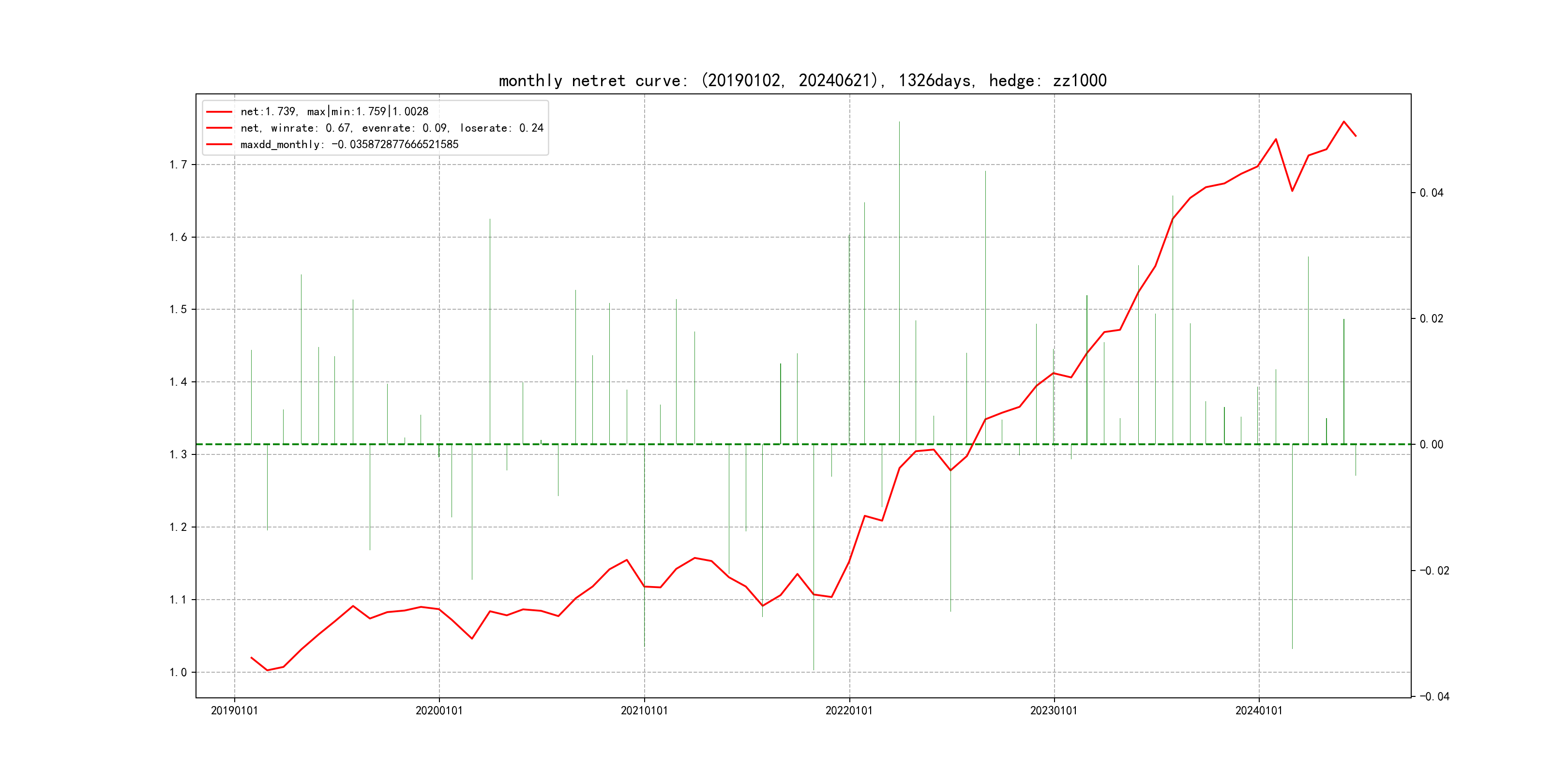Click the 20210101 x-axis label
This screenshot has height=784, width=1568.
[644, 710]
